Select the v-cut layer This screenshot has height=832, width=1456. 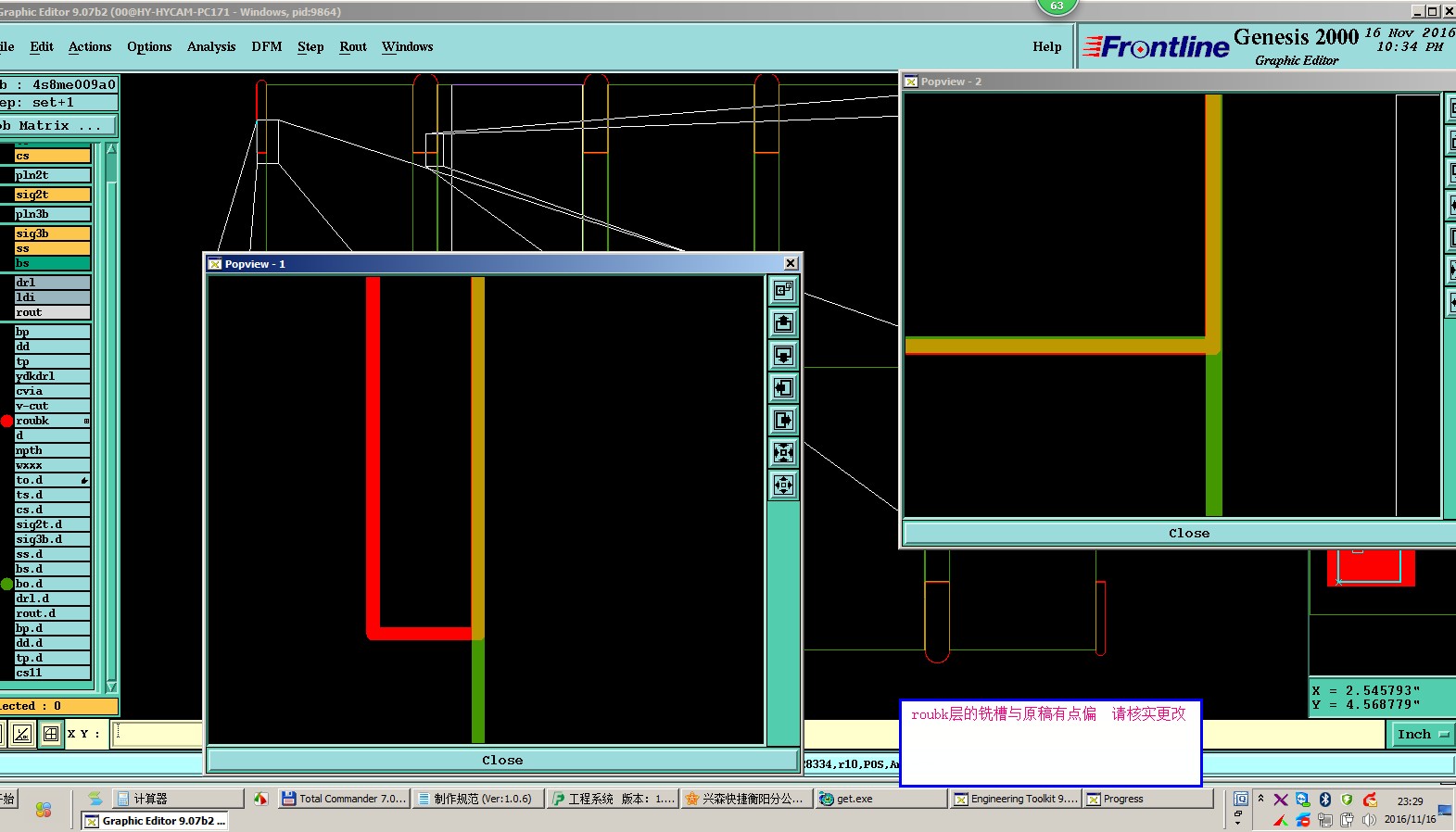(x=53, y=406)
